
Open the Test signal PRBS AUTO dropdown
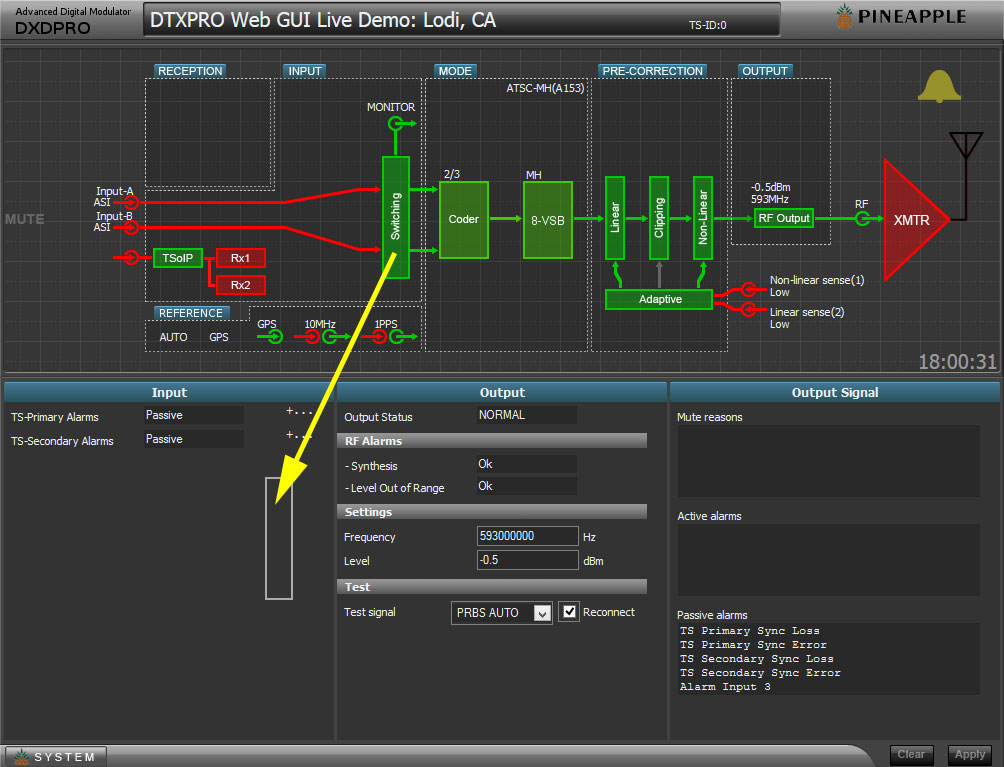(502, 613)
